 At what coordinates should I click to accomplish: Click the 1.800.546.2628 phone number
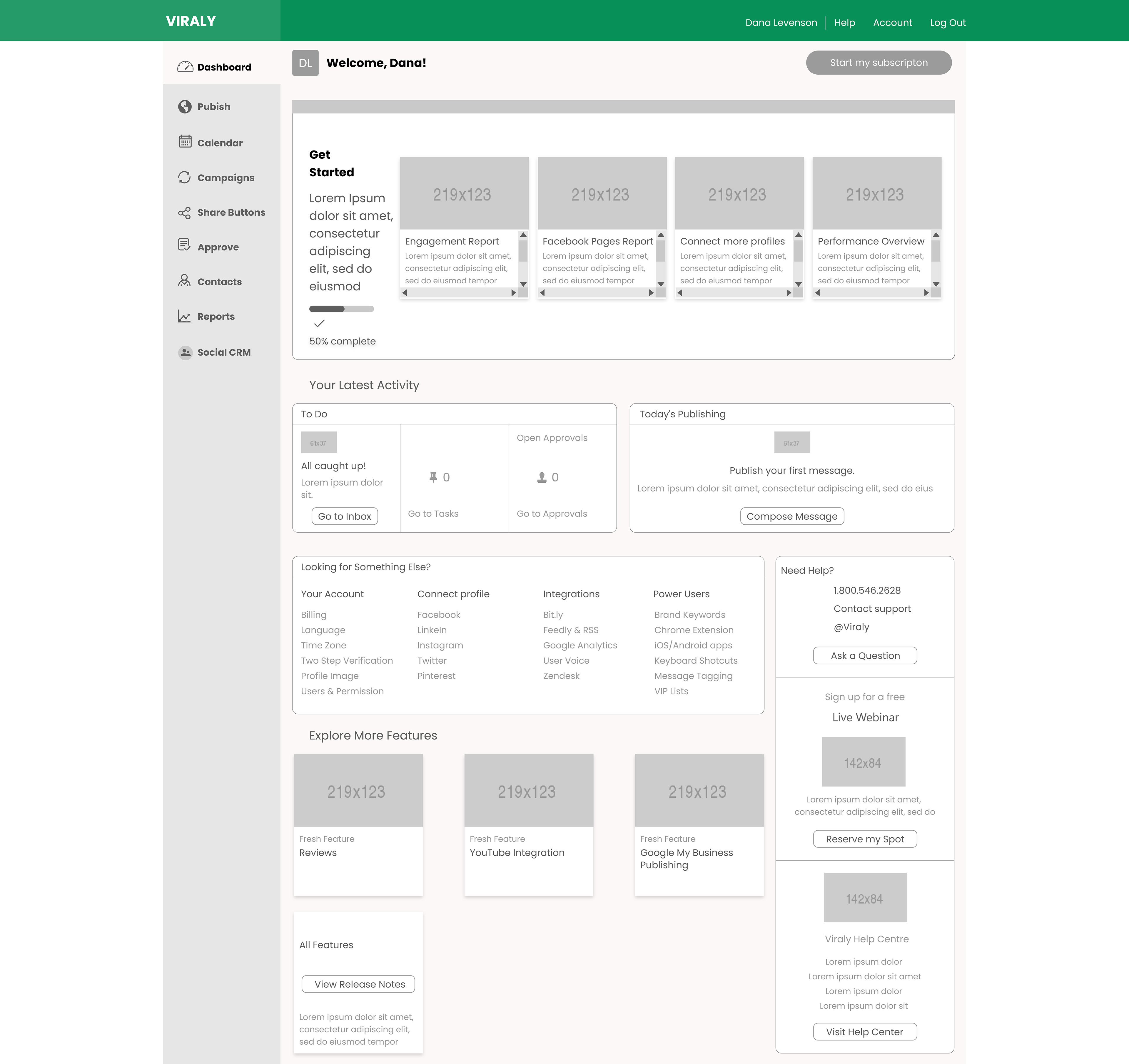pyautogui.click(x=867, y=590)
